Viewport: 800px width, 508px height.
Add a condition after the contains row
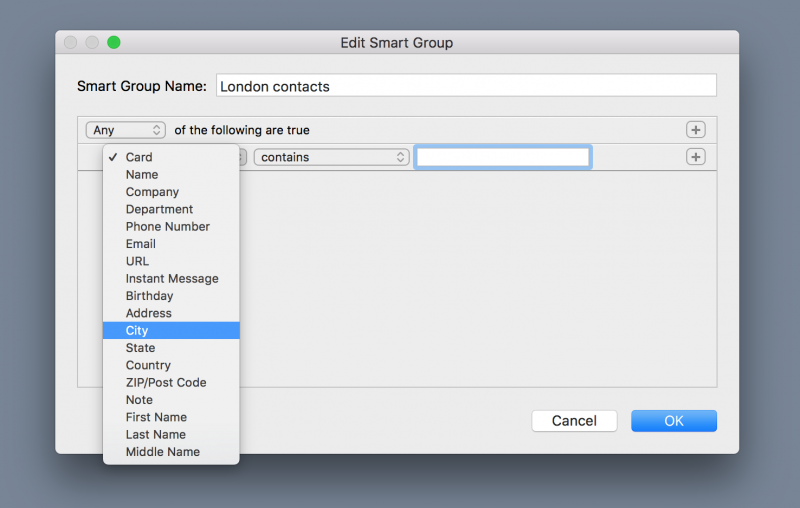click(695, 157)
